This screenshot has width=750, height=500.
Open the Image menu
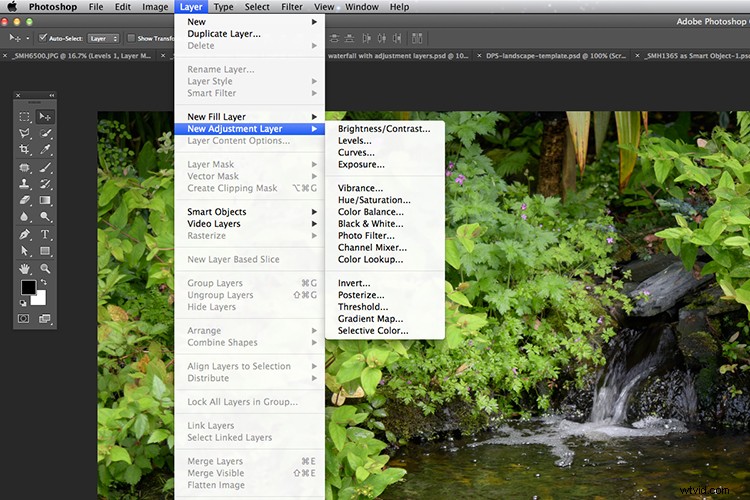(155, 7)
